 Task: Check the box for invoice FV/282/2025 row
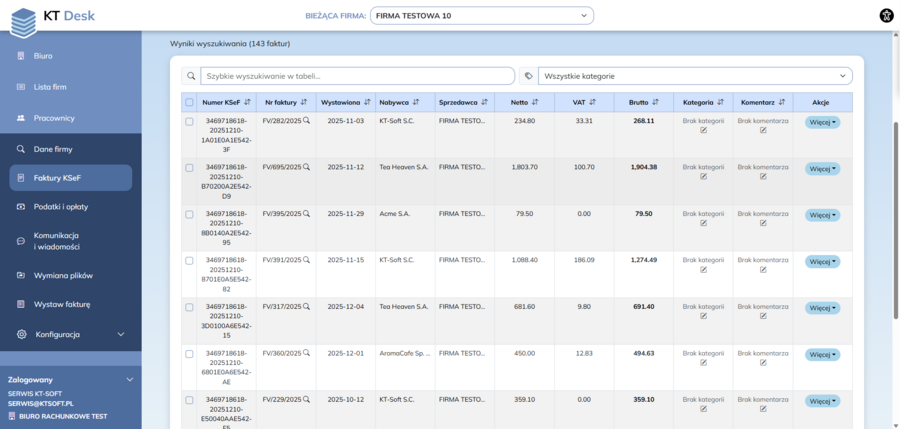(x=189, y=121)
